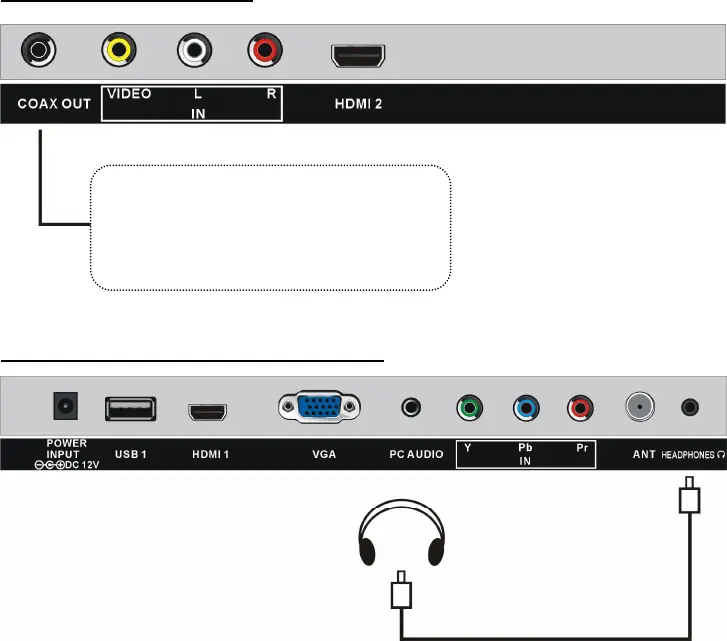Click the ANT antenna connector
The height and width of the screenshot is (641, 727).
coord(637,407)
